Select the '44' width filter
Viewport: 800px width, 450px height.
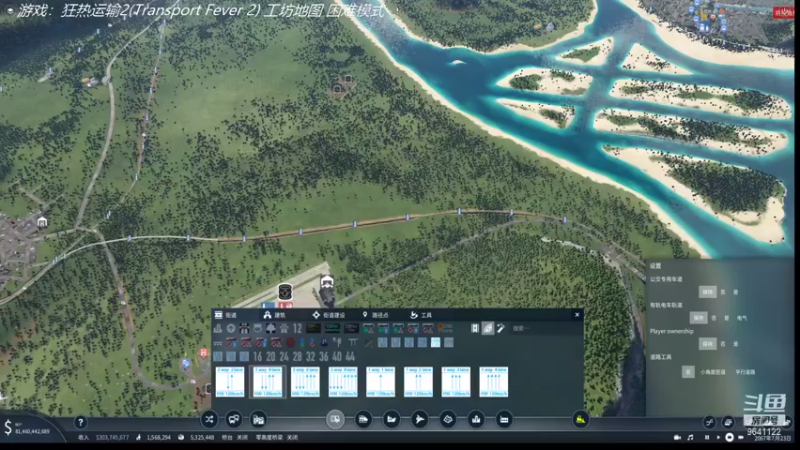click(x=351, y=356)
